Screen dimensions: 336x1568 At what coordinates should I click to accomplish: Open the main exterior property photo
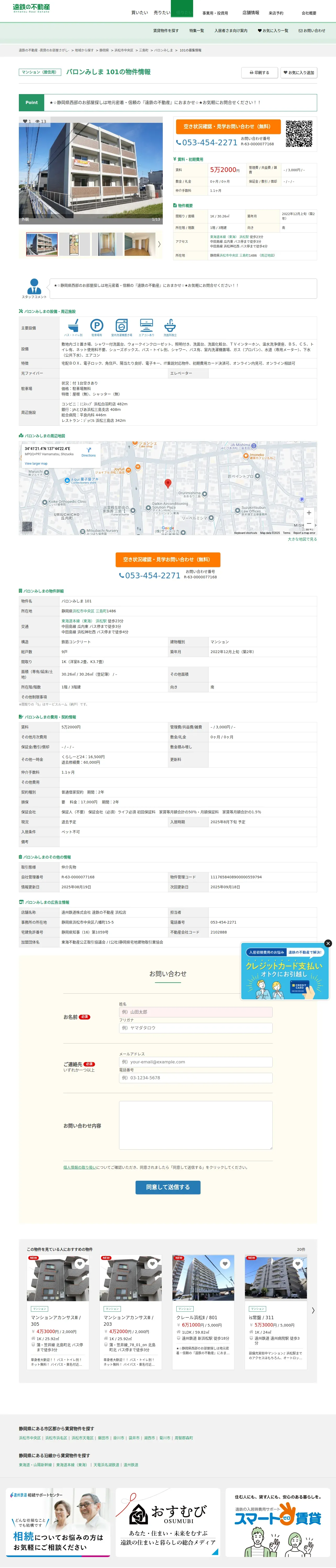point(91,170)
